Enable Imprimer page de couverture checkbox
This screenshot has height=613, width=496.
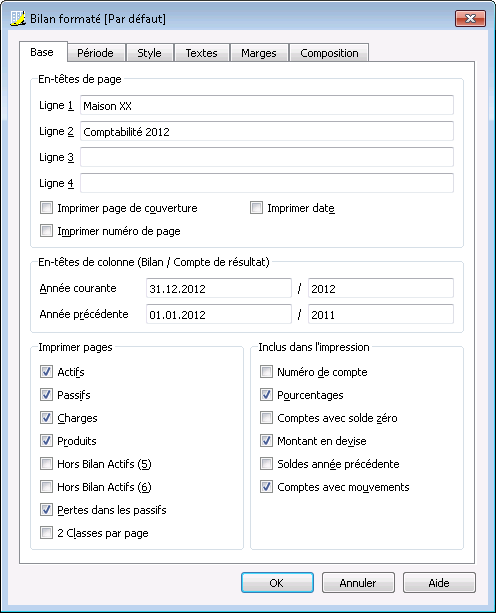point(47,208)
